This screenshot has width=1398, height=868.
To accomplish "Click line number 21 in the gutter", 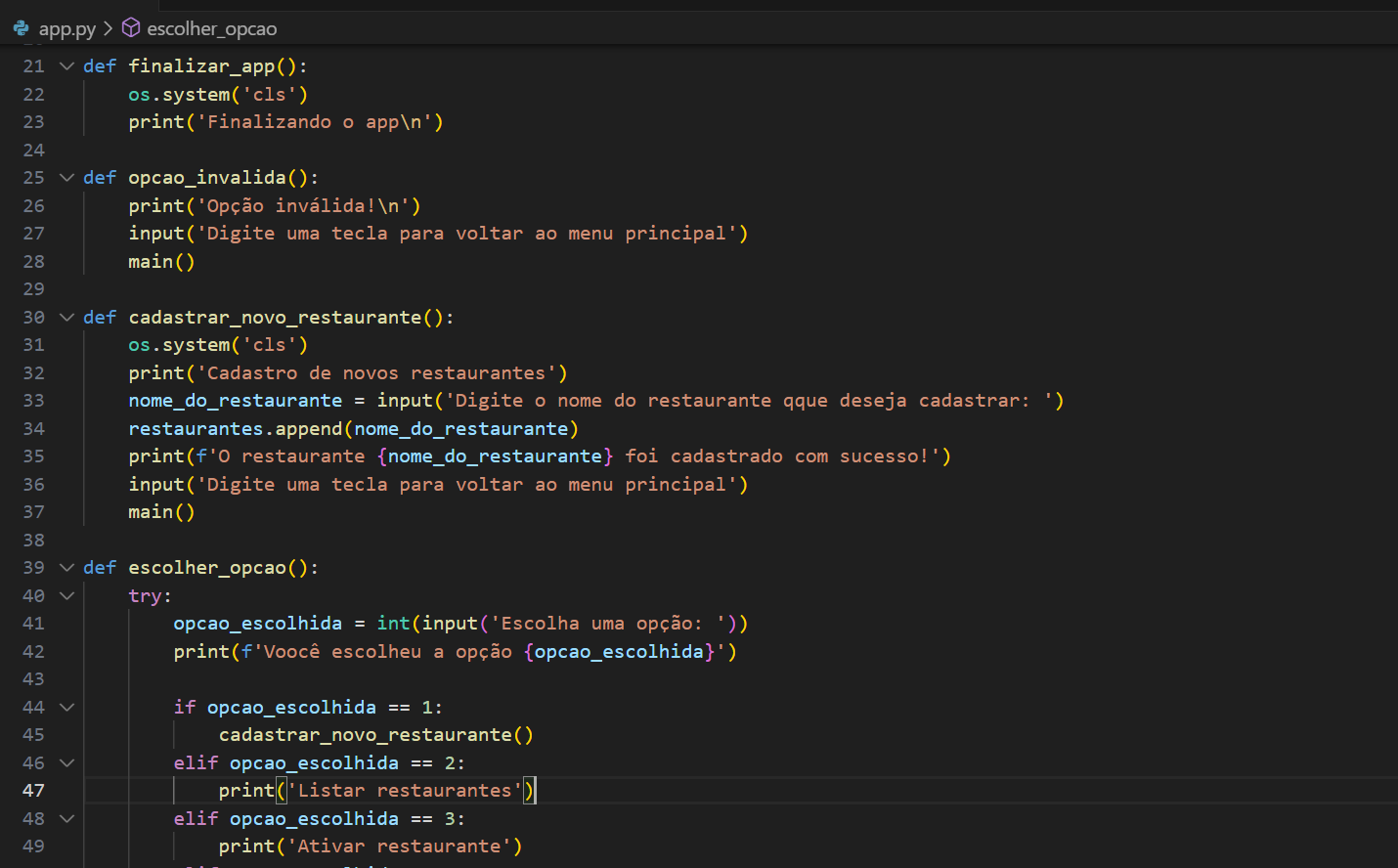I will pyautogui.click(x=34, y=65).
